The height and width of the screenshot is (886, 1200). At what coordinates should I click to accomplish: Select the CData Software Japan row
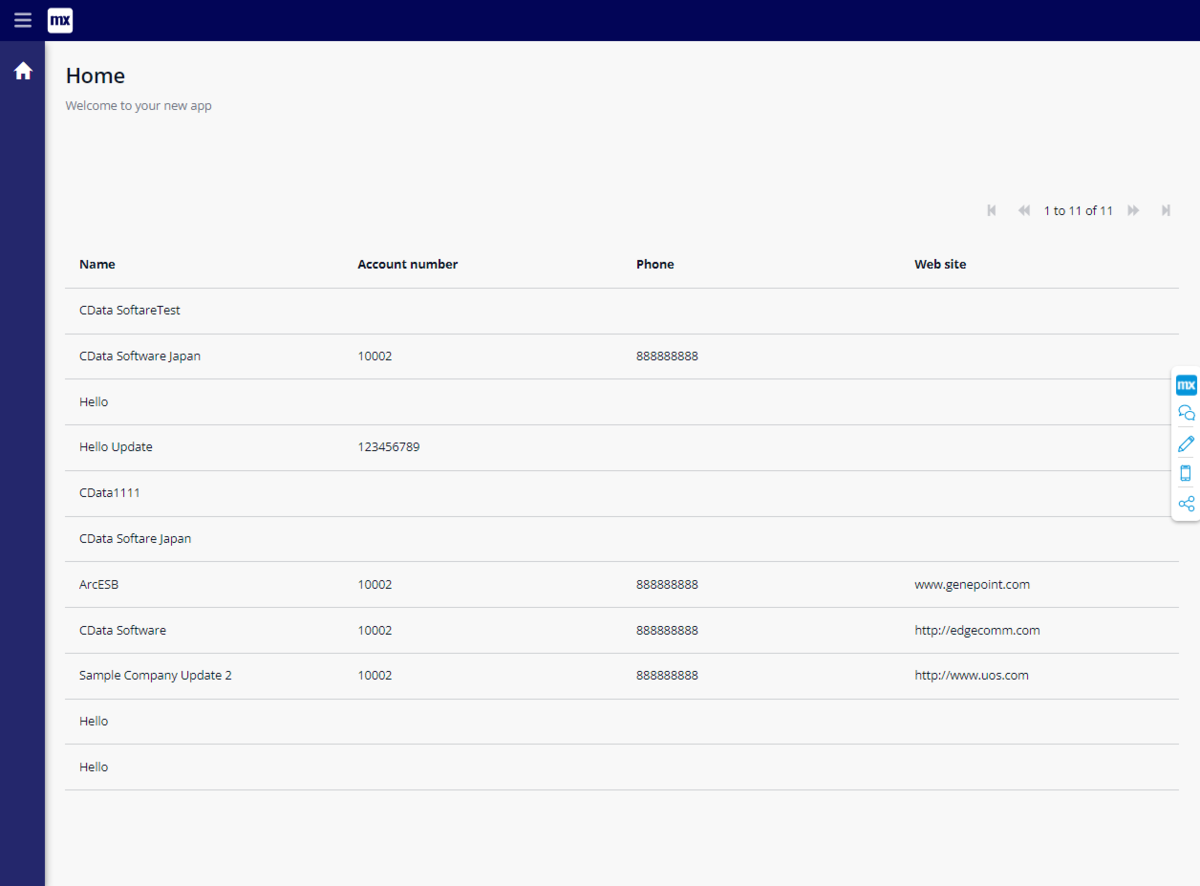(622, 356)
